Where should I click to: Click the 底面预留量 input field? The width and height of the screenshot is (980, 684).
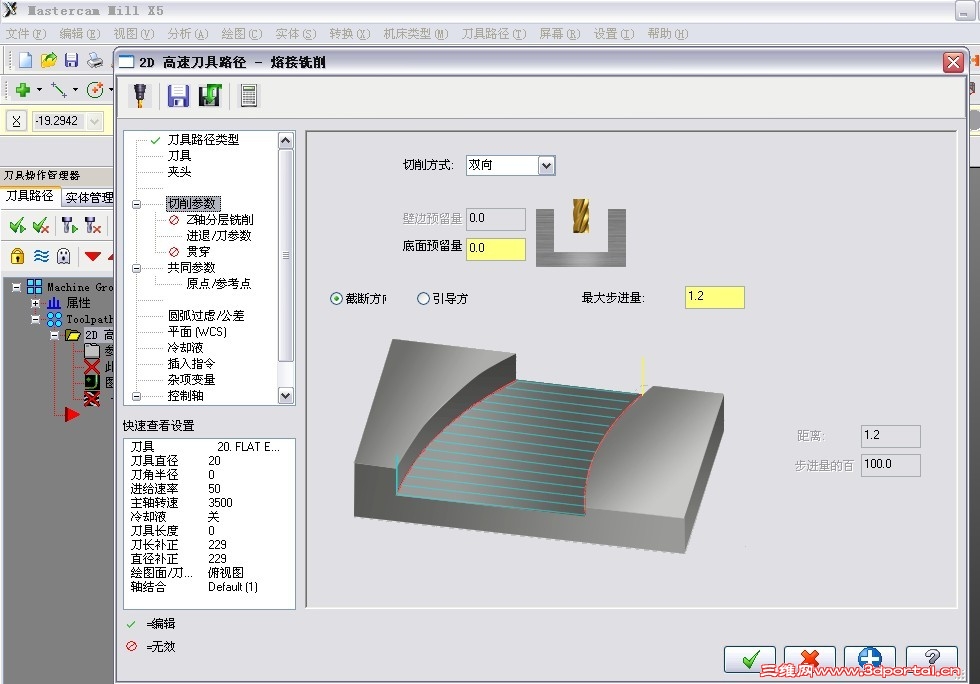pos(497,248)
